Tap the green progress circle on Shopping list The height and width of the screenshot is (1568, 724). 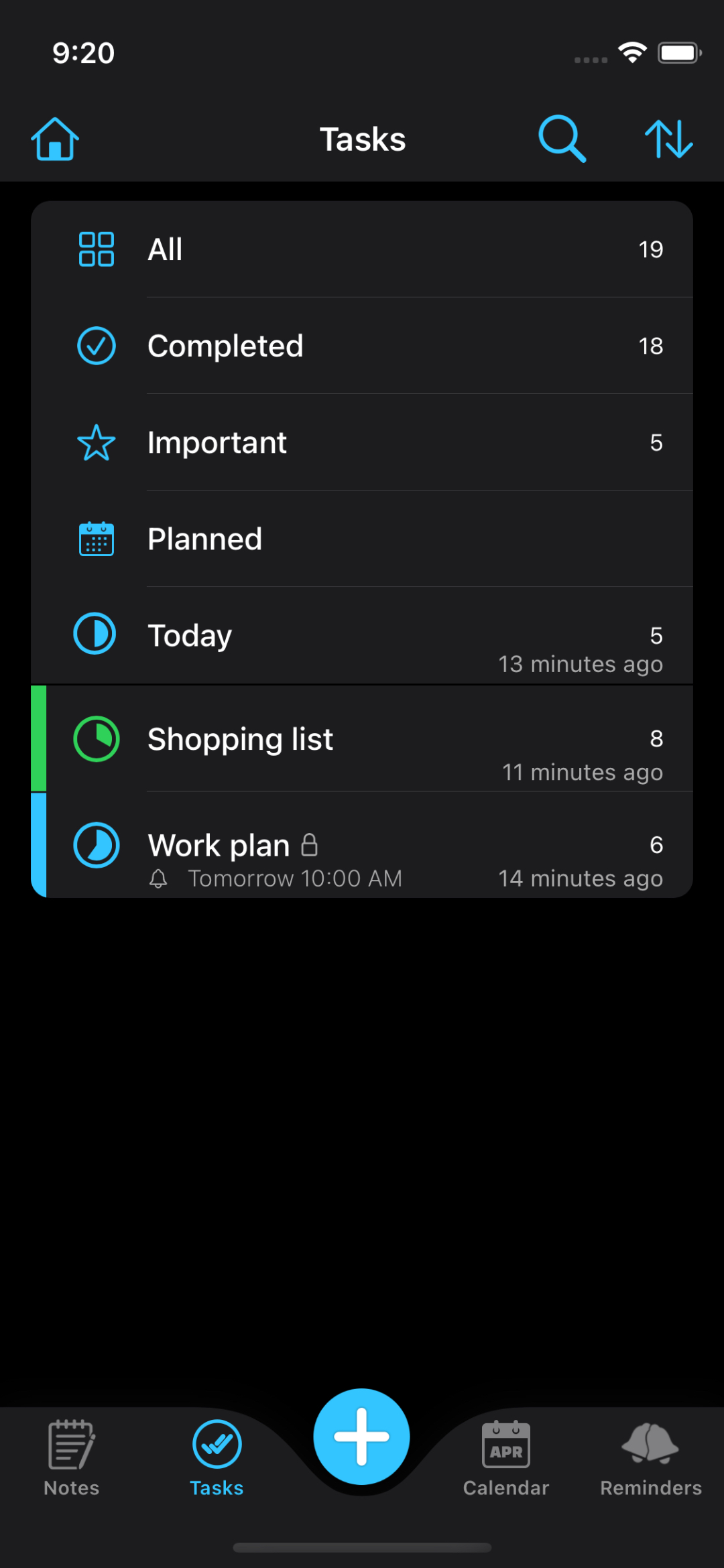pos(97,739)
